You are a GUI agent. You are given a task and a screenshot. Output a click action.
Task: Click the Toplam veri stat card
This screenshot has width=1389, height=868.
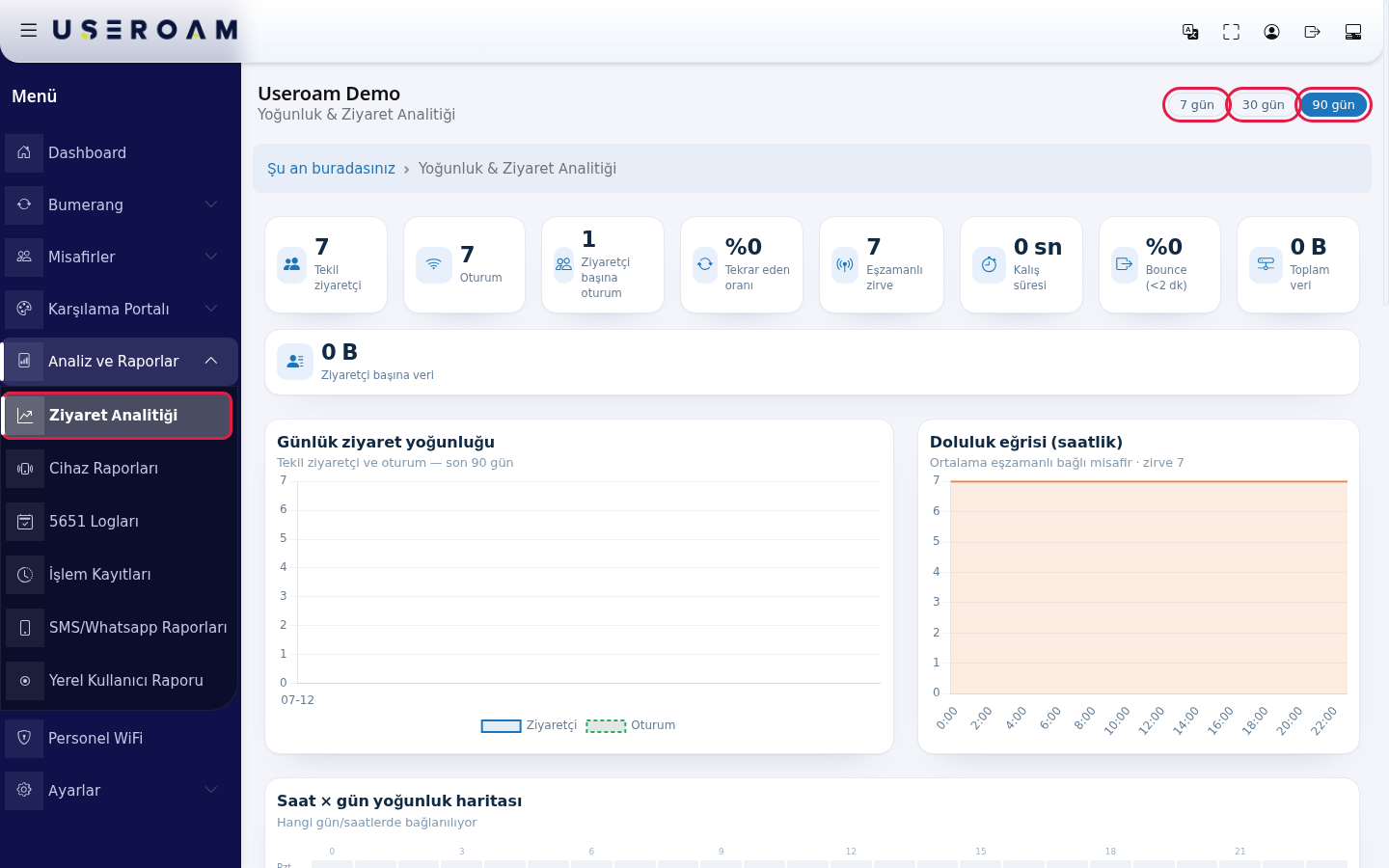(1298, 265)
